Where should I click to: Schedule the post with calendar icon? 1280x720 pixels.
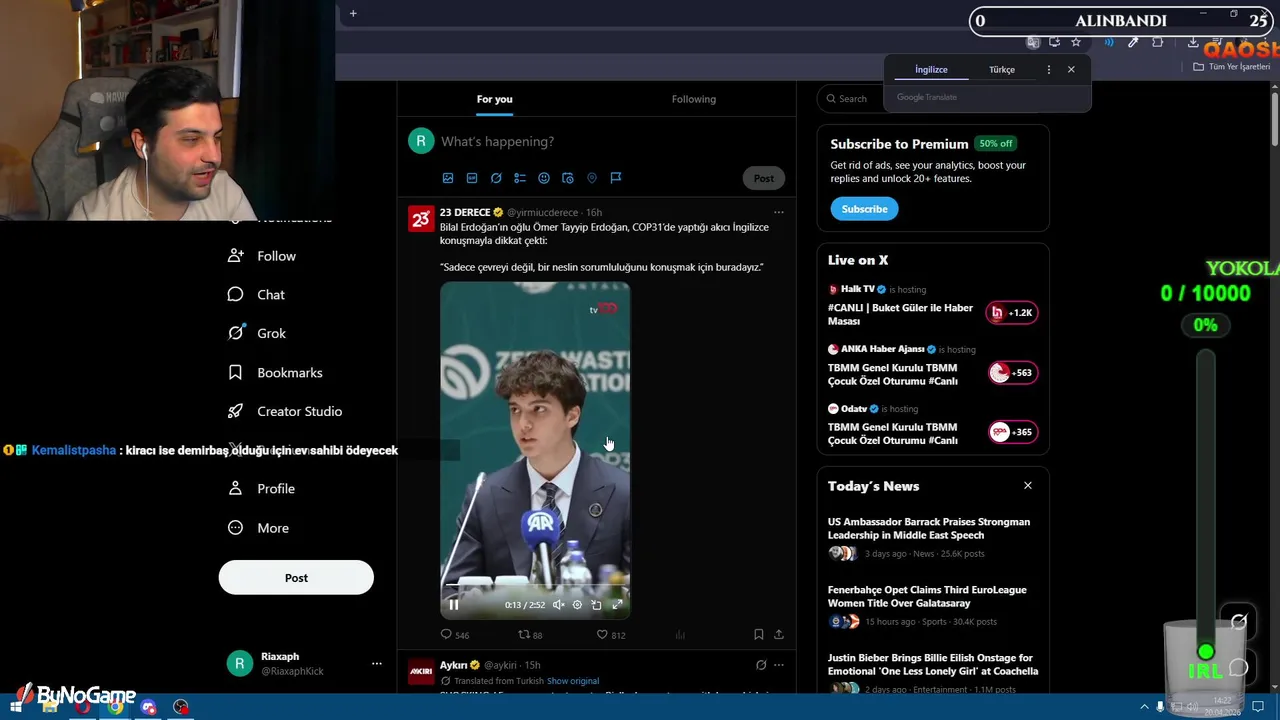(568, 178)
